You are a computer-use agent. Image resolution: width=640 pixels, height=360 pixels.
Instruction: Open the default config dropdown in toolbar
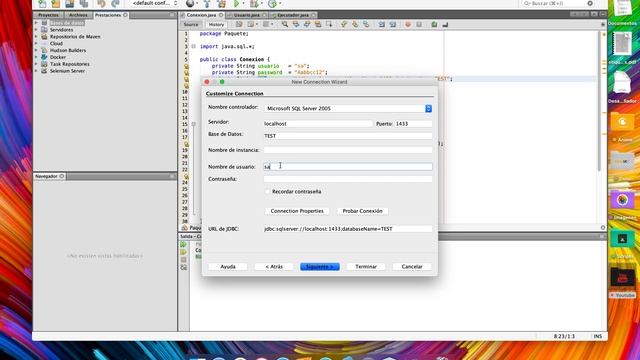pyautogui.click(x=154, y=3)
